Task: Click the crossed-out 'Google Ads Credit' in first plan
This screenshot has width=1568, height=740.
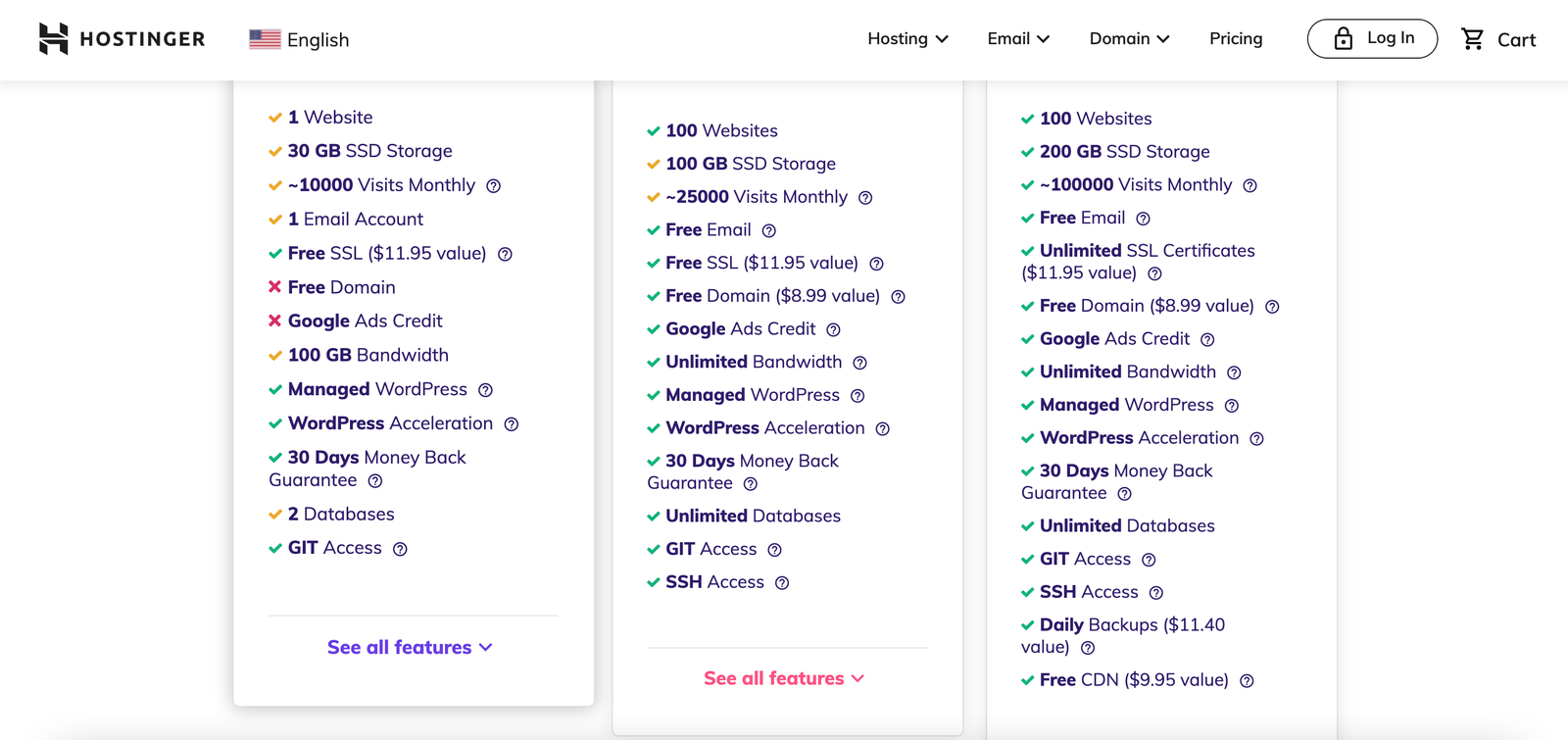Action: pyautogui.click(x=365, y=321)
